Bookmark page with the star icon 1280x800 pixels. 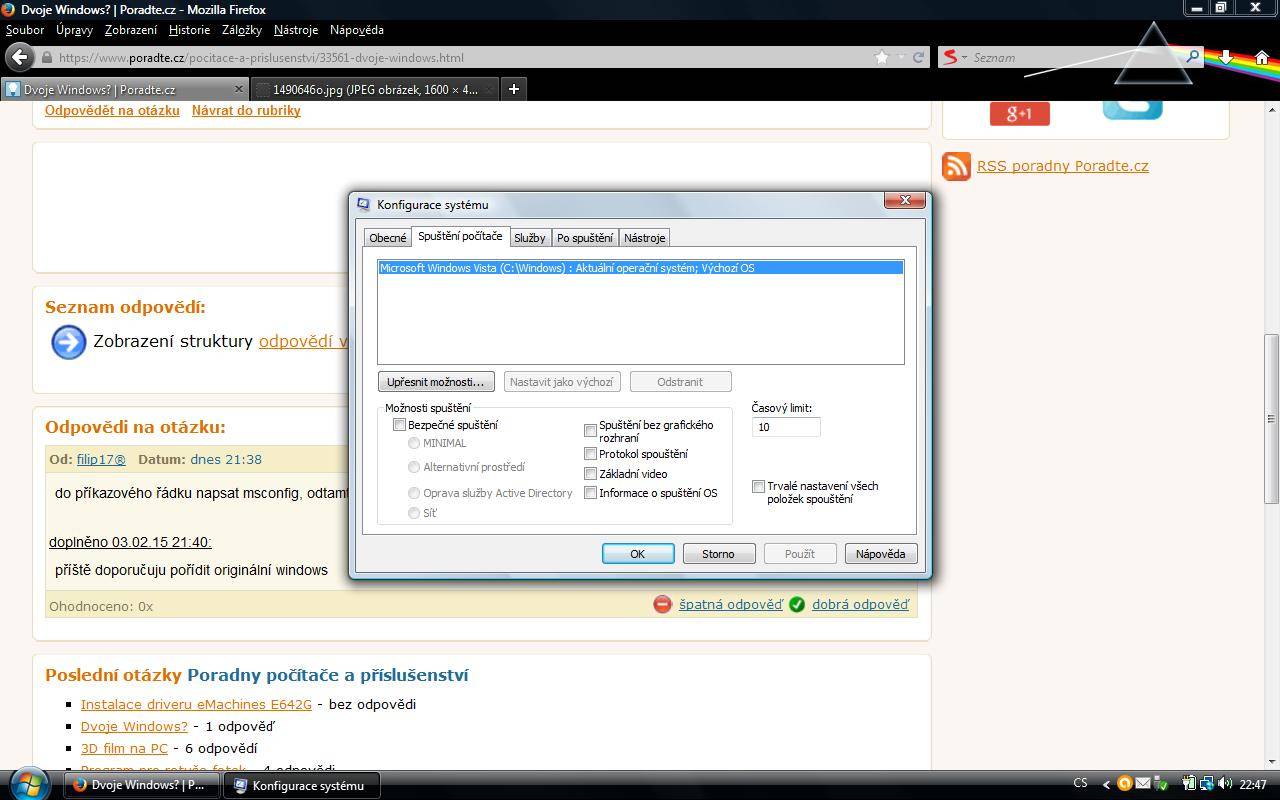pyautogui.click(x=881, y=57)
